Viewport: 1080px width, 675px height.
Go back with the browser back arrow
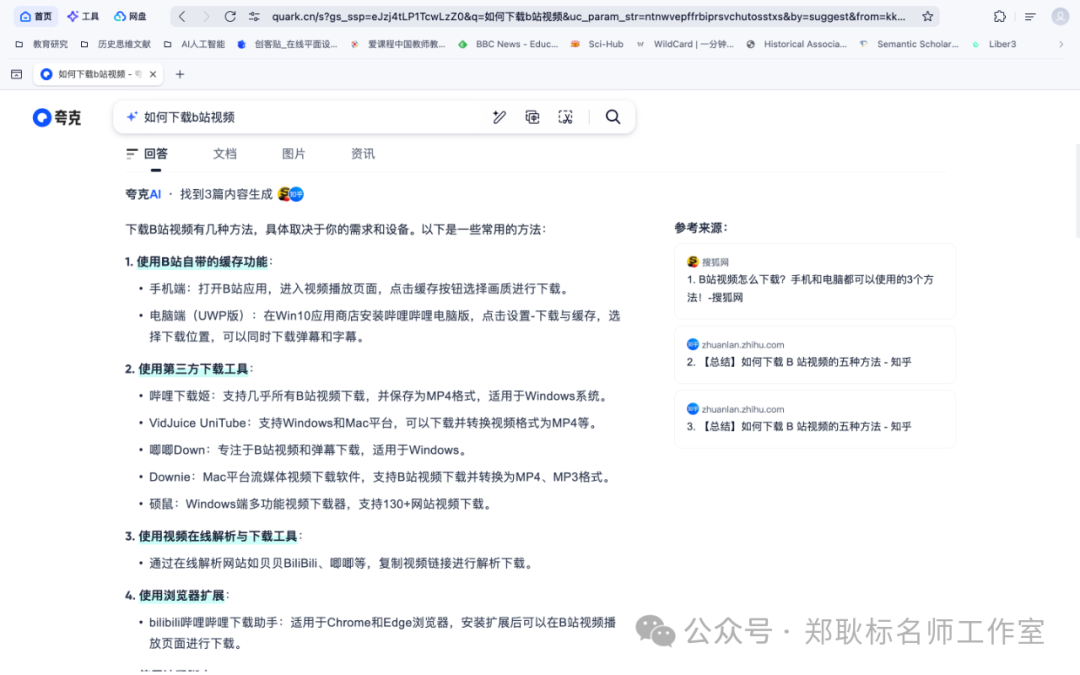tap(182, 17)
